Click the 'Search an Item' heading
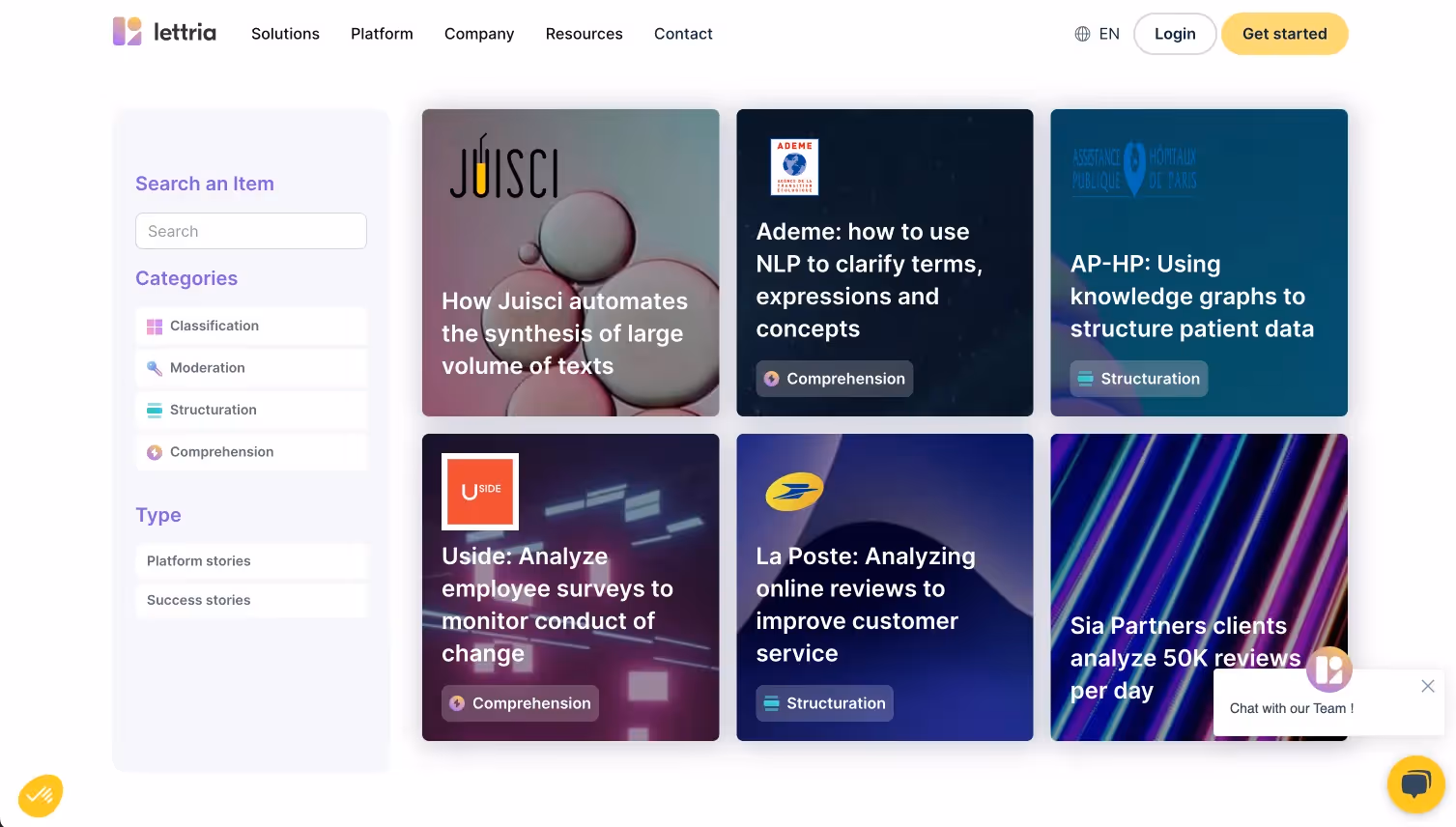The height and width of the screenshot is (827, 1456). pos(205,184)
